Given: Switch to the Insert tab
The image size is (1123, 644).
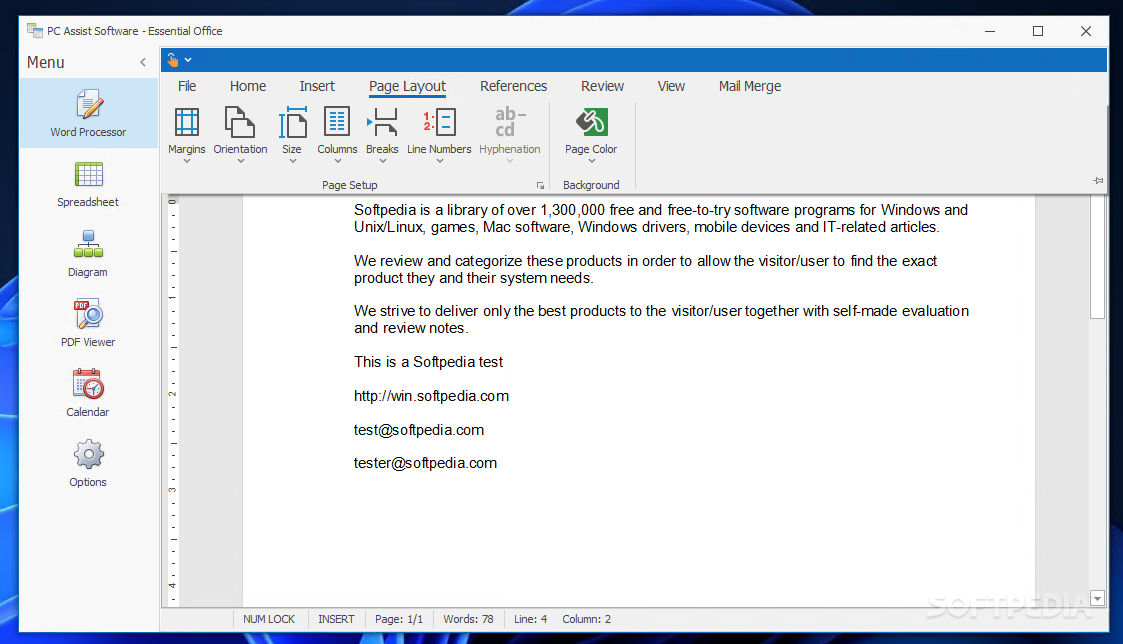Looking at the screenshot, I should pyautogui.click(x=317, y=86).
